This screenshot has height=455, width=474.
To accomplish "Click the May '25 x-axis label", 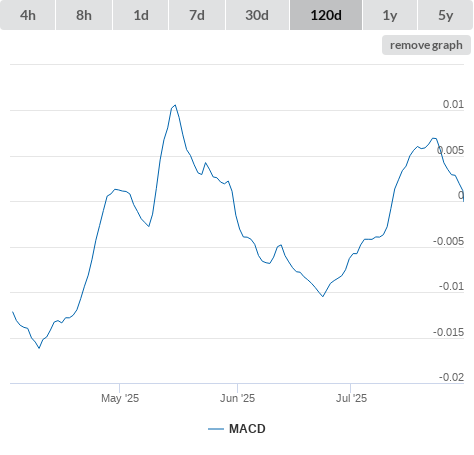I will pos(120,398).
